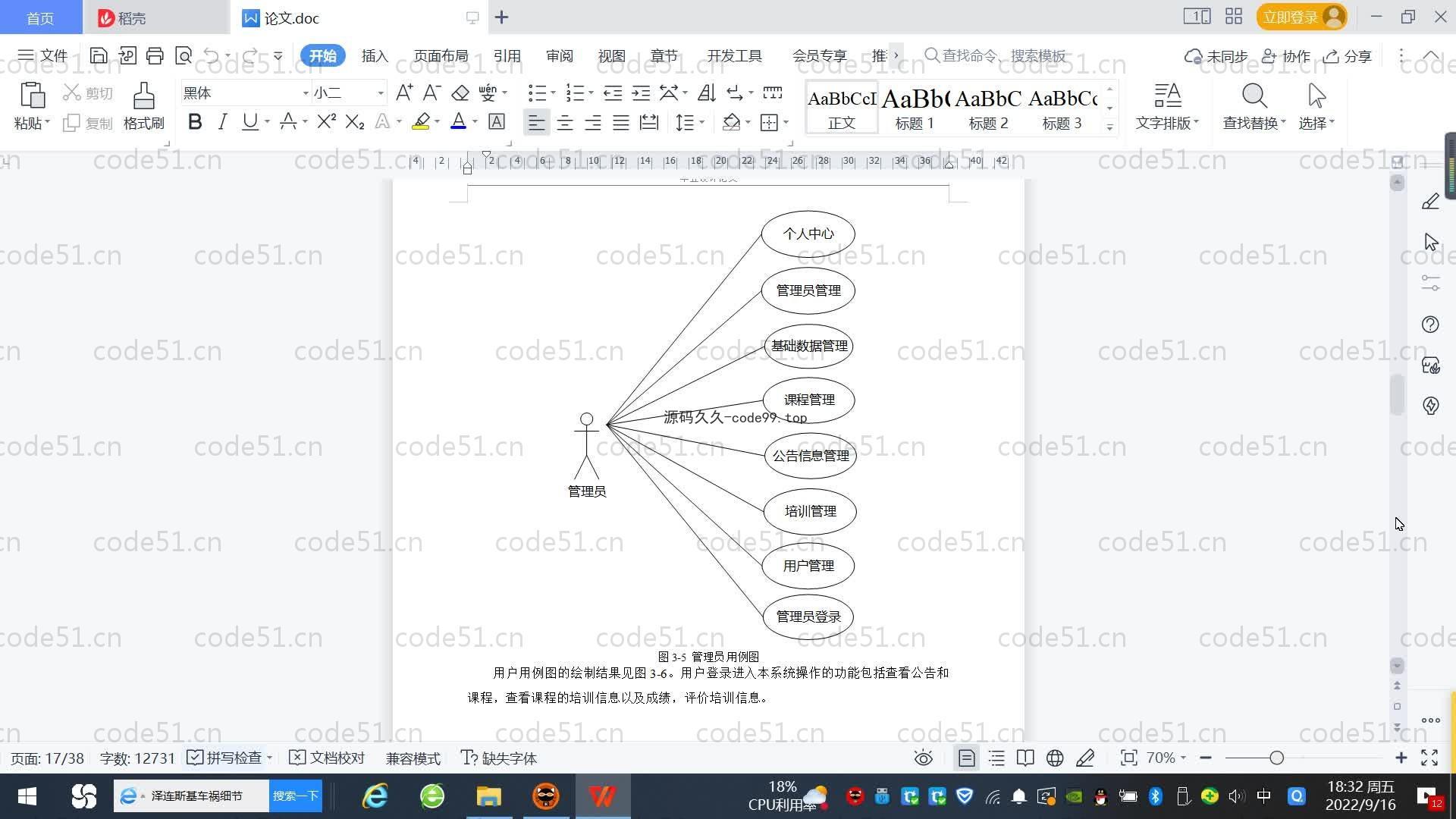Click the vertical scrollbar thumb
The width and height of the screenshot is (1456, 819).
click(x=1398, y=394)
